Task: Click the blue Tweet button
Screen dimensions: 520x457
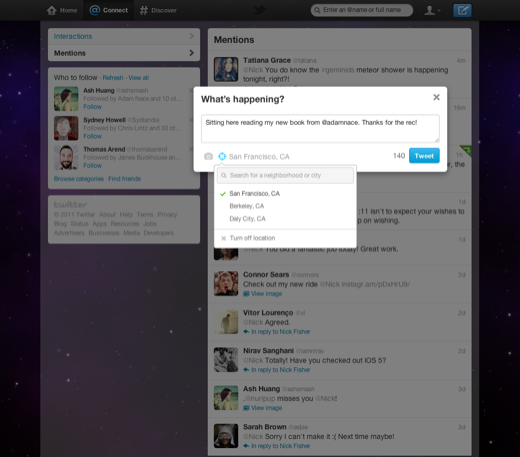Action: click(424, 156)
